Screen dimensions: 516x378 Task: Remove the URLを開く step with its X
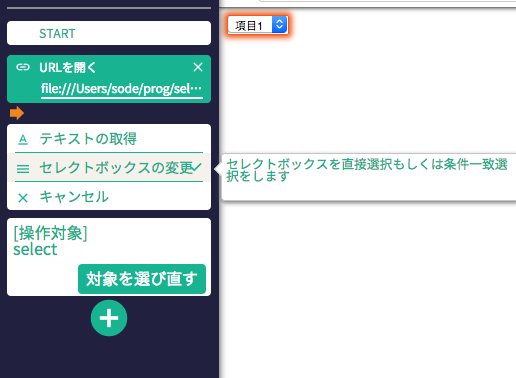198,67
